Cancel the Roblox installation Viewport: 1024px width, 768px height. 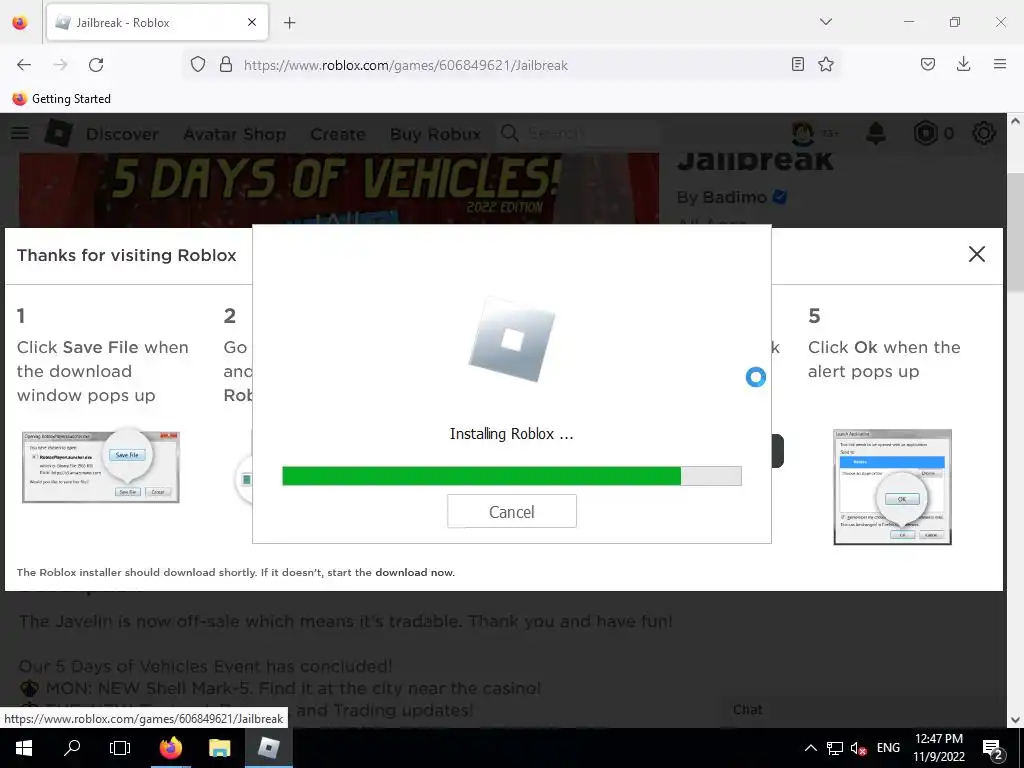tap(511, 511)
